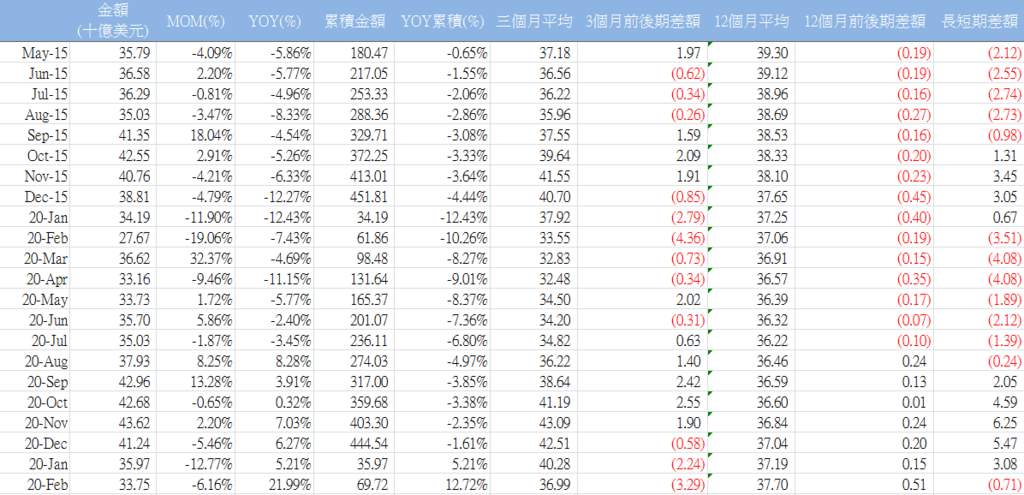Viewport: 1024px width, 495px height.
Task: Click the 三個月平均 header cell
Action: [x=534, y=21]
